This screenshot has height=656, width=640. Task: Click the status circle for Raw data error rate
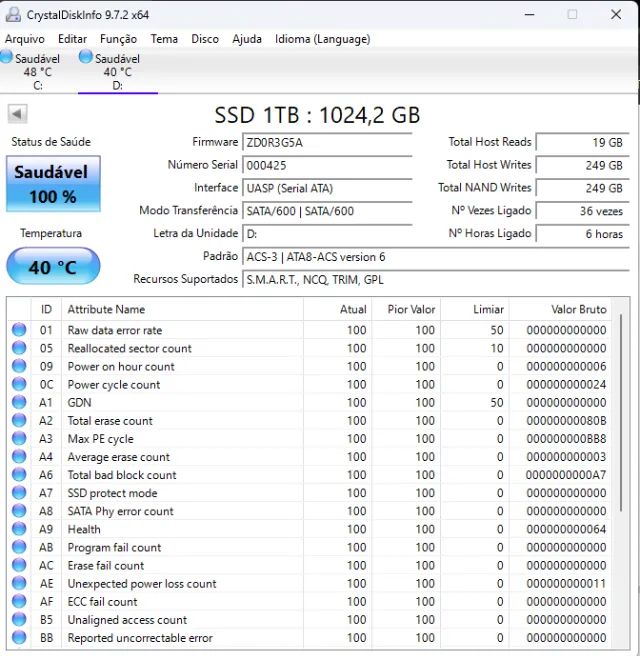(x=19, y=330)
